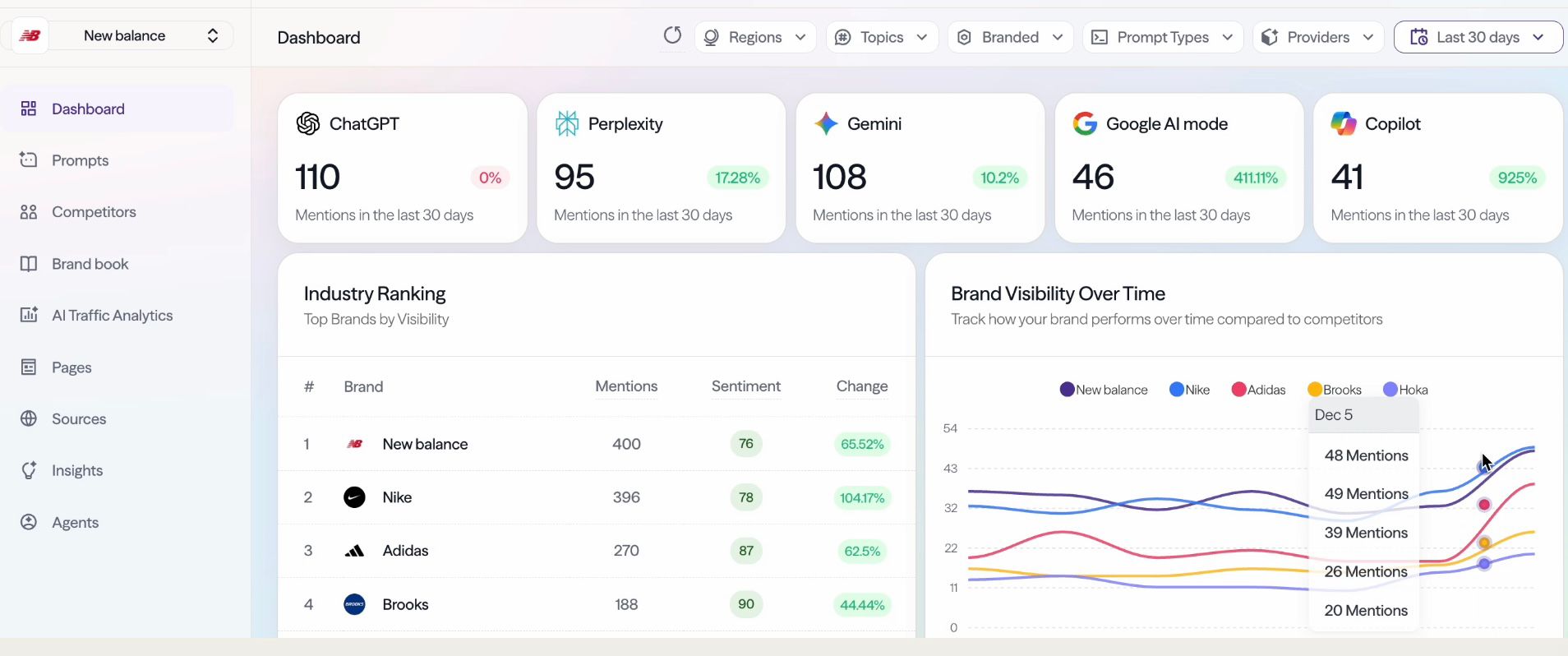Expand the Last 30 days date picker

[1478, 38]
